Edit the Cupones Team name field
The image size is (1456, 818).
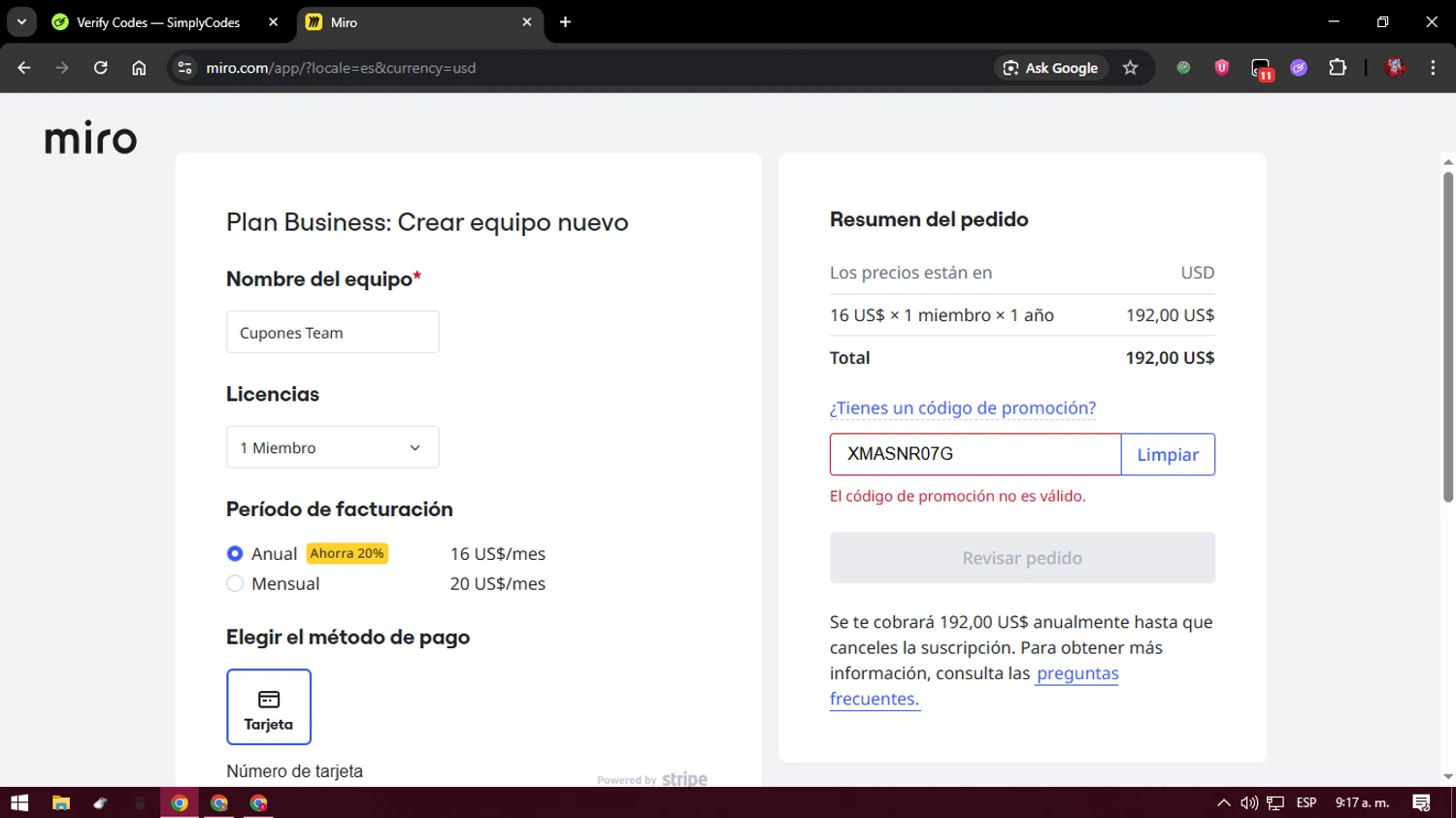tap(333, 332)
